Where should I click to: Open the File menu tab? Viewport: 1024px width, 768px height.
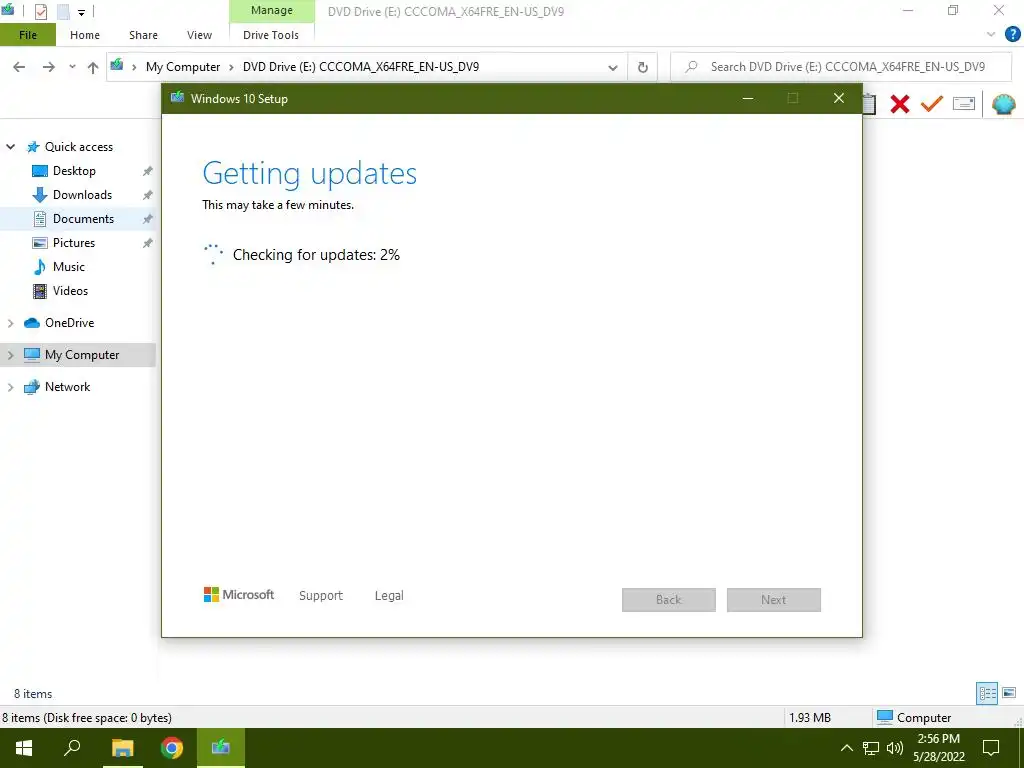[28, 35]
